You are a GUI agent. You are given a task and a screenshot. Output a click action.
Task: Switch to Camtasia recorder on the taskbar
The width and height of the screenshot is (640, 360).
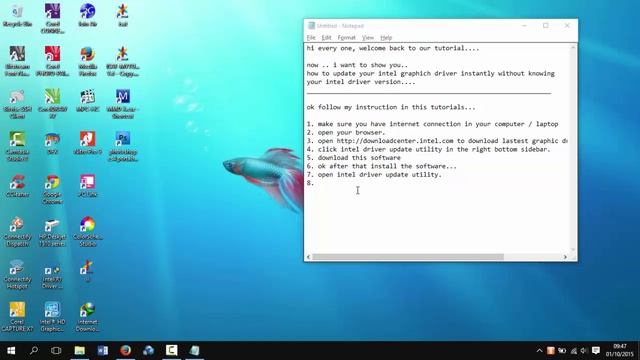point(171,351)
